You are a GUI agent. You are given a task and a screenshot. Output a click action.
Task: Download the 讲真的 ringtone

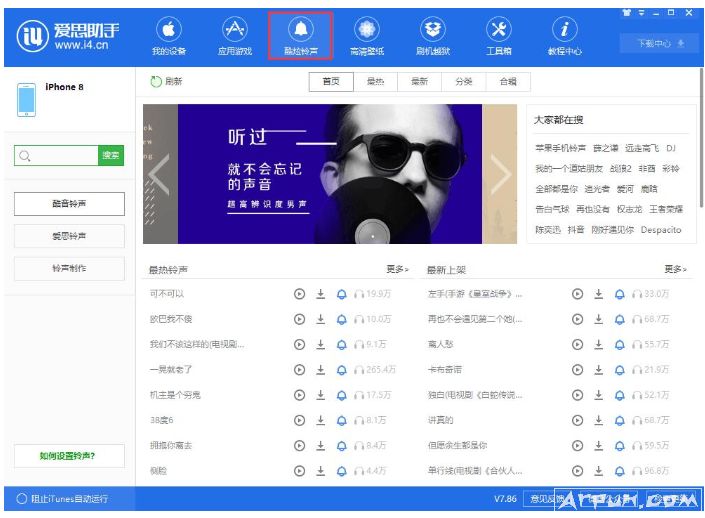click(x=598, y=420)
